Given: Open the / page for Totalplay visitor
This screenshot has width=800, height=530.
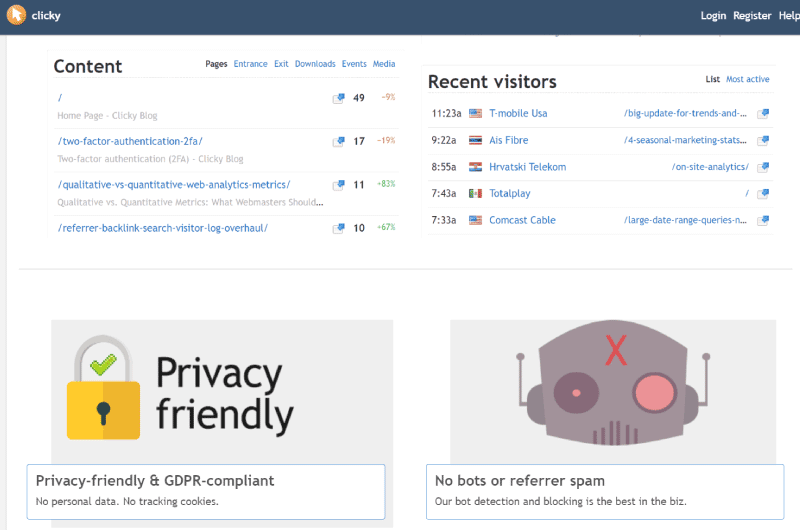Looking at the screenshot, I should tap(747, 193).
